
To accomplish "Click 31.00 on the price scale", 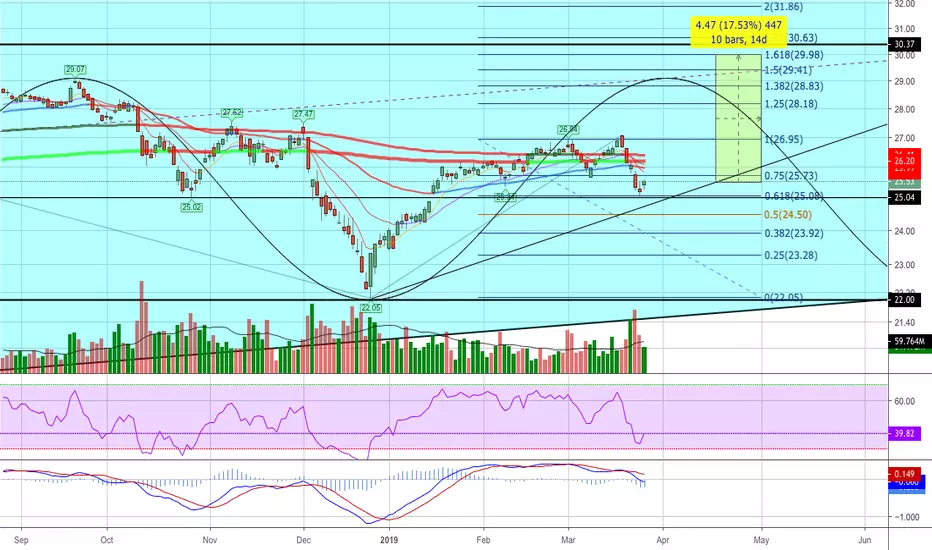I will (905, 29).
